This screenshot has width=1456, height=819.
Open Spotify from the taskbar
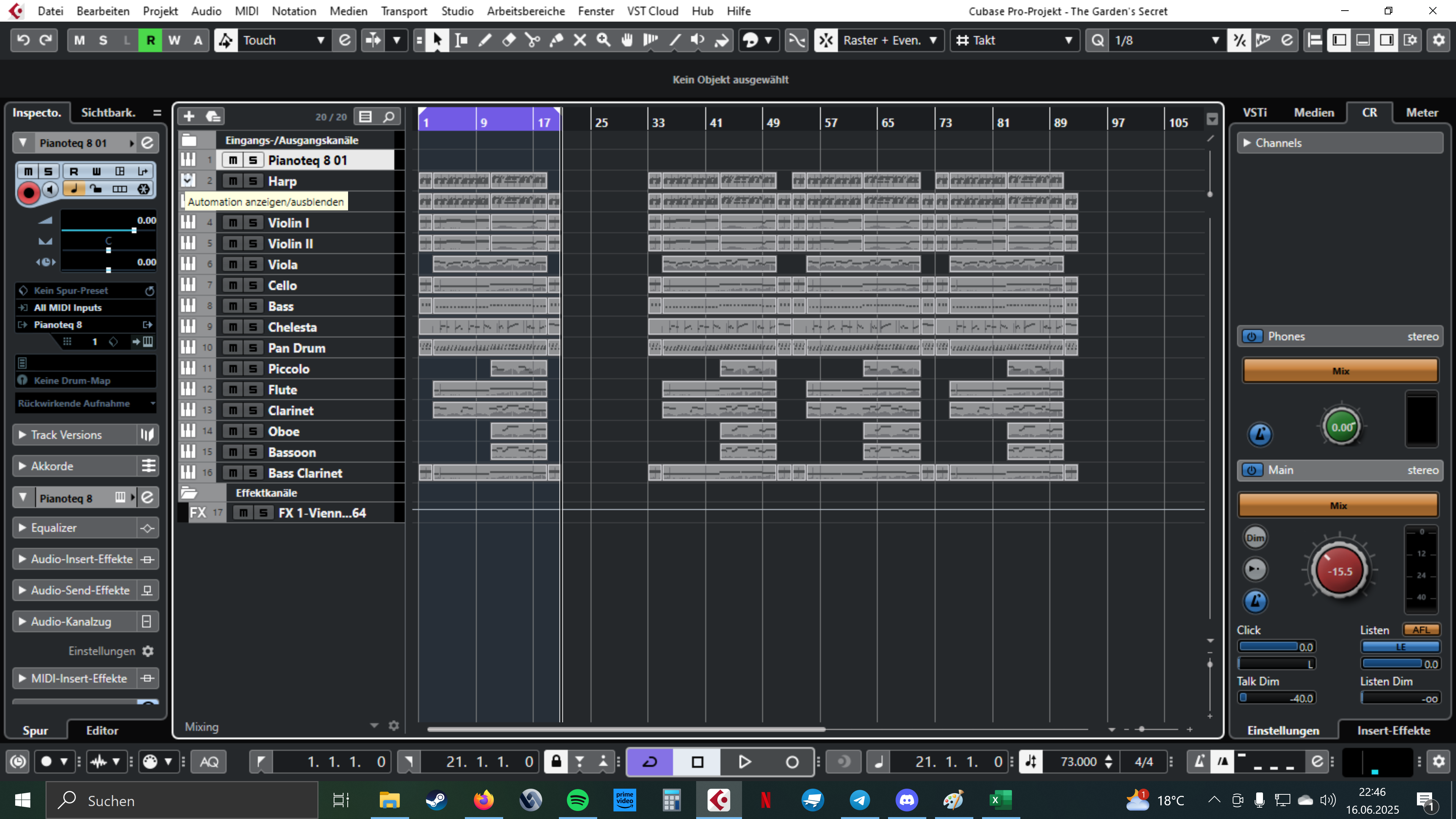(x=577, y=800)
